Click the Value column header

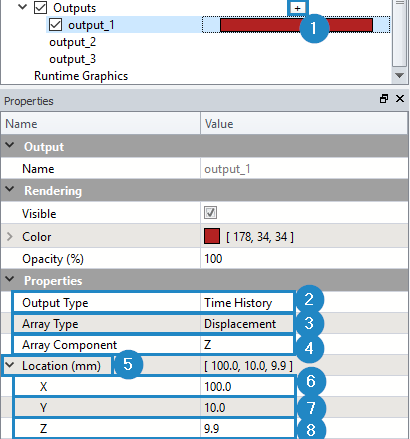click(304, 124)
